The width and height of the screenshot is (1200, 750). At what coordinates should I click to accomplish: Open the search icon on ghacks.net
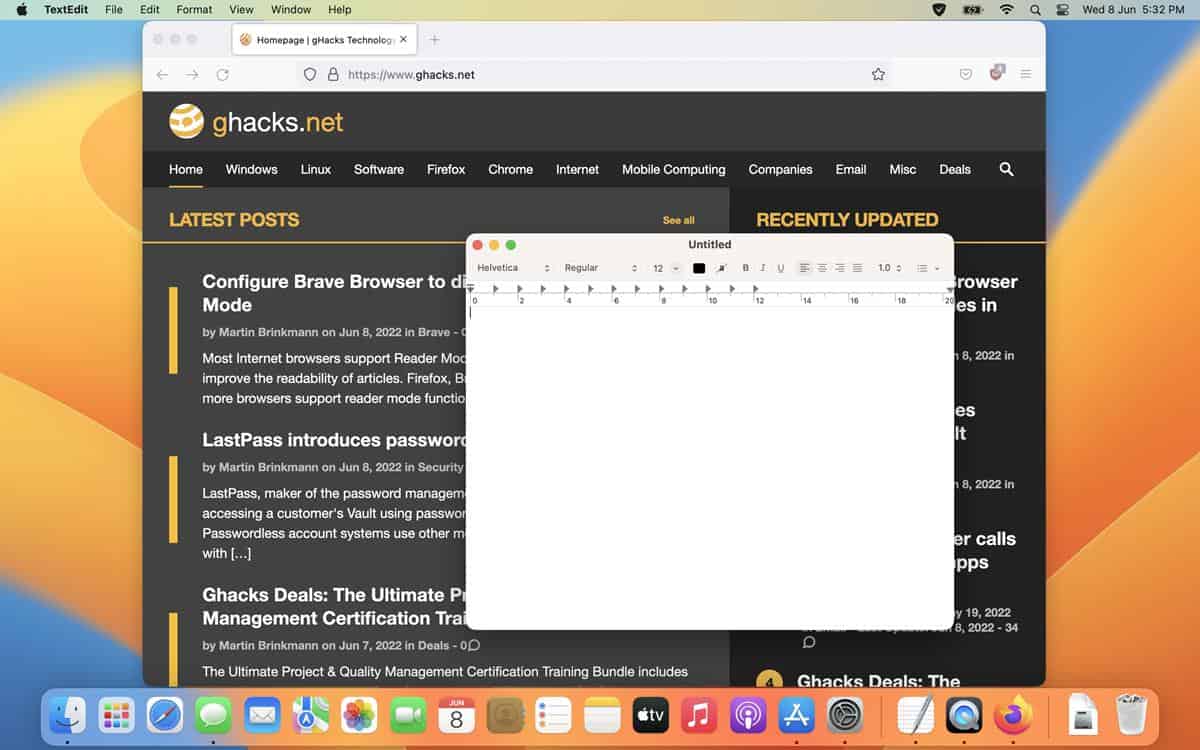[x=1006, y=170]
